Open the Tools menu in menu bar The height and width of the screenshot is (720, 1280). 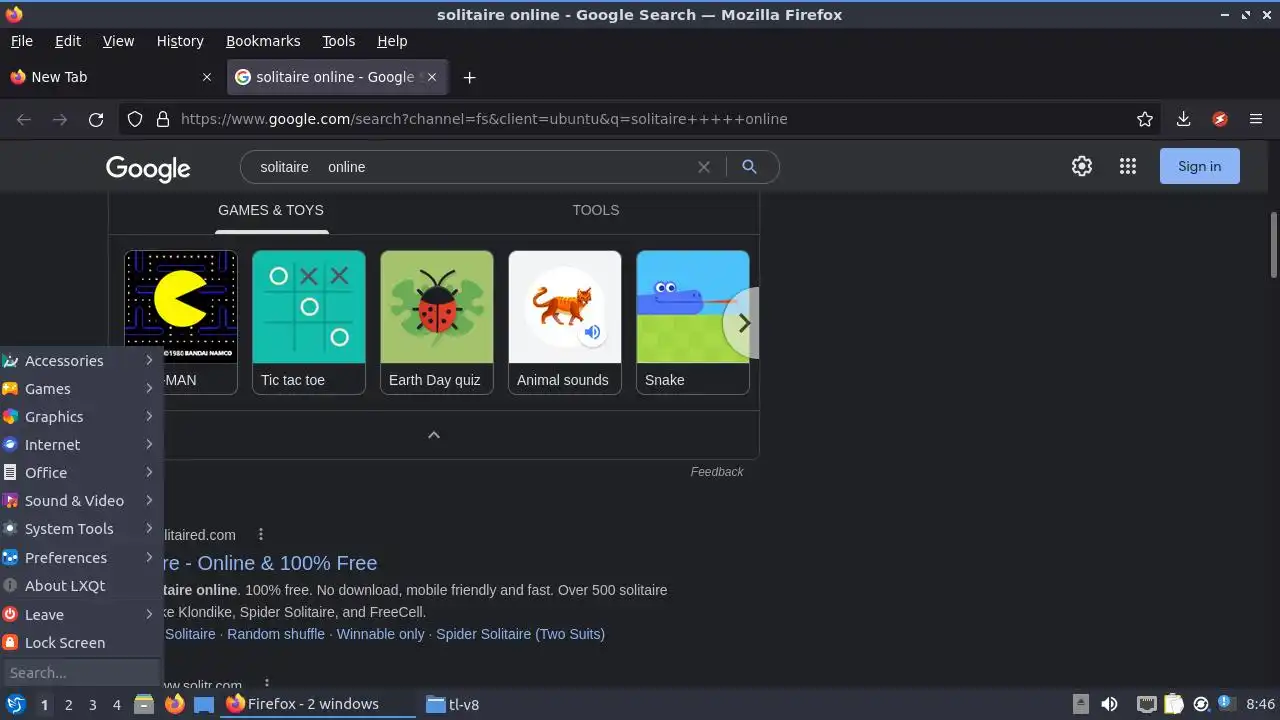pyautogui.click(x=339, y=41)
